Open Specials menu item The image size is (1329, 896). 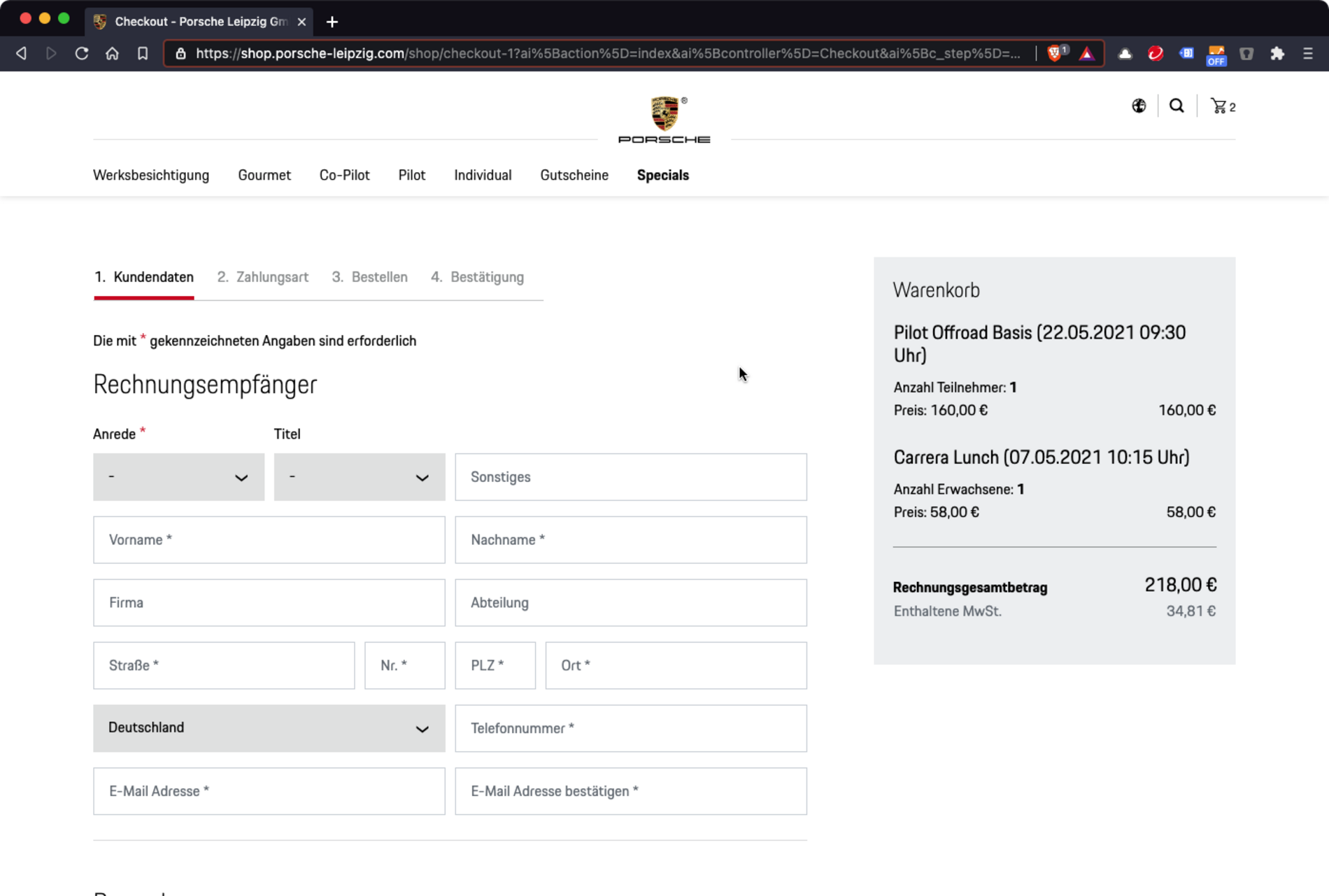[x=663, y=175]
